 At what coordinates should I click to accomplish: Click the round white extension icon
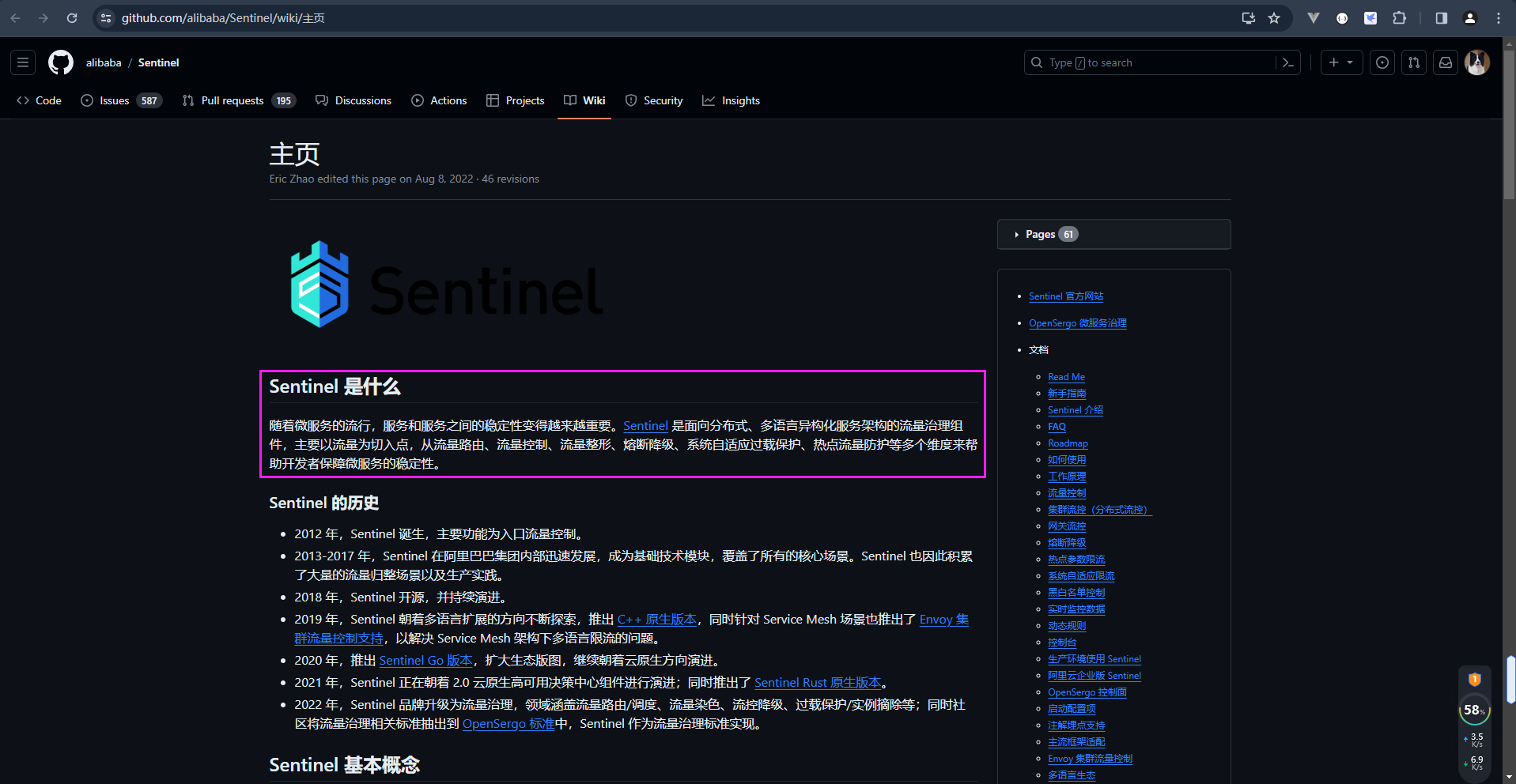[x=1342, y=17]
